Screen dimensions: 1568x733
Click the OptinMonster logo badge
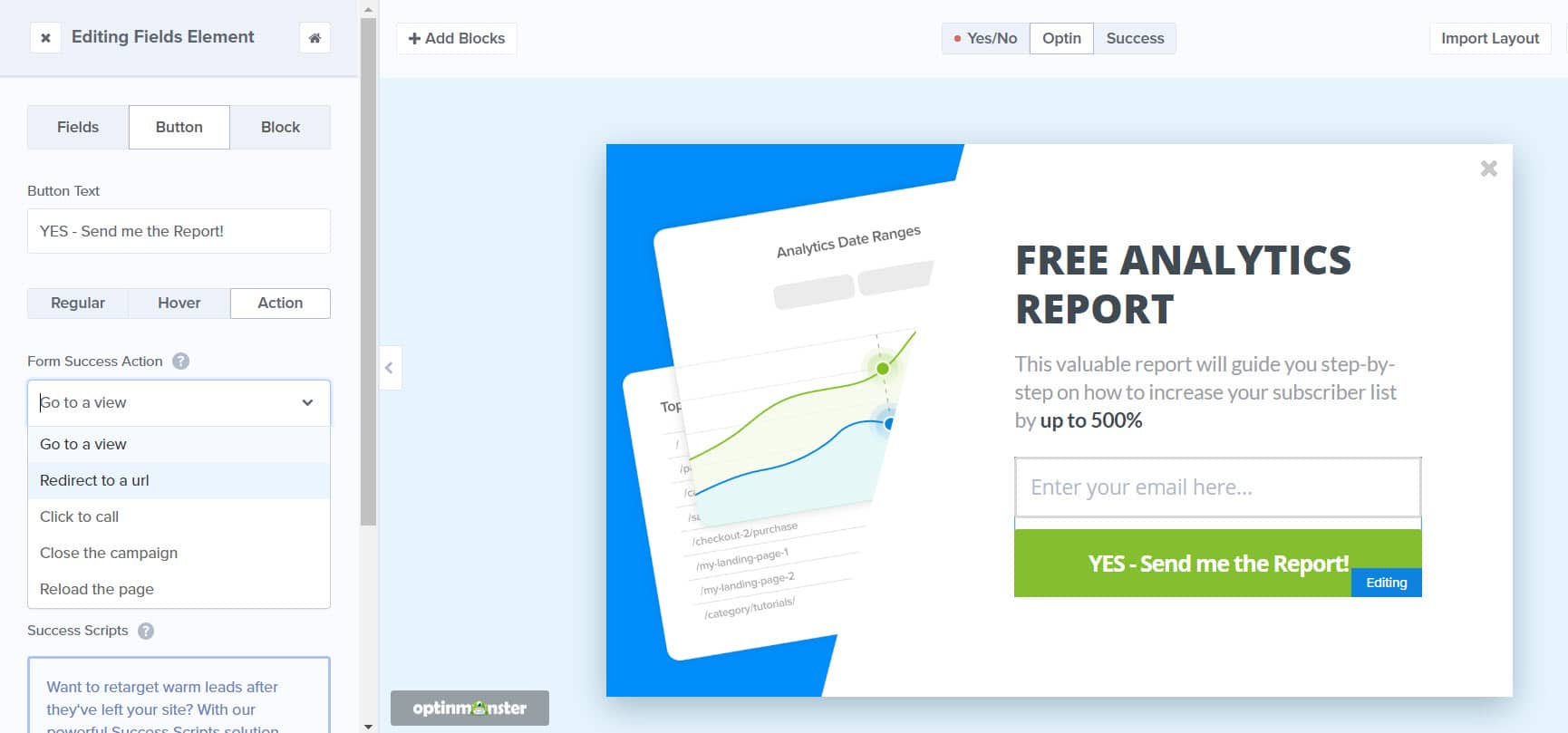tap(469, 708)
